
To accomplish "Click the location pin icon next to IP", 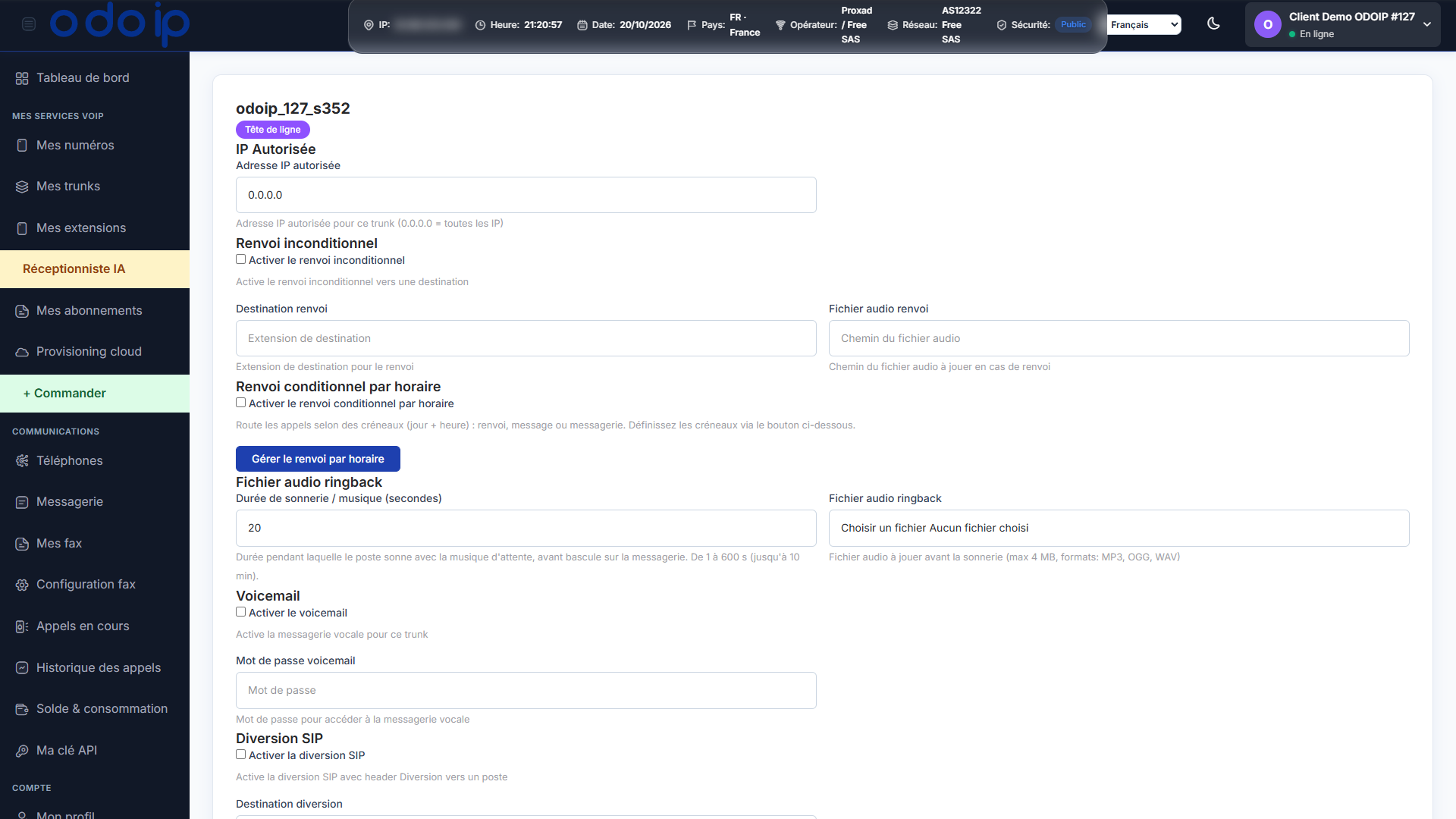I will [x=369, y=25].
